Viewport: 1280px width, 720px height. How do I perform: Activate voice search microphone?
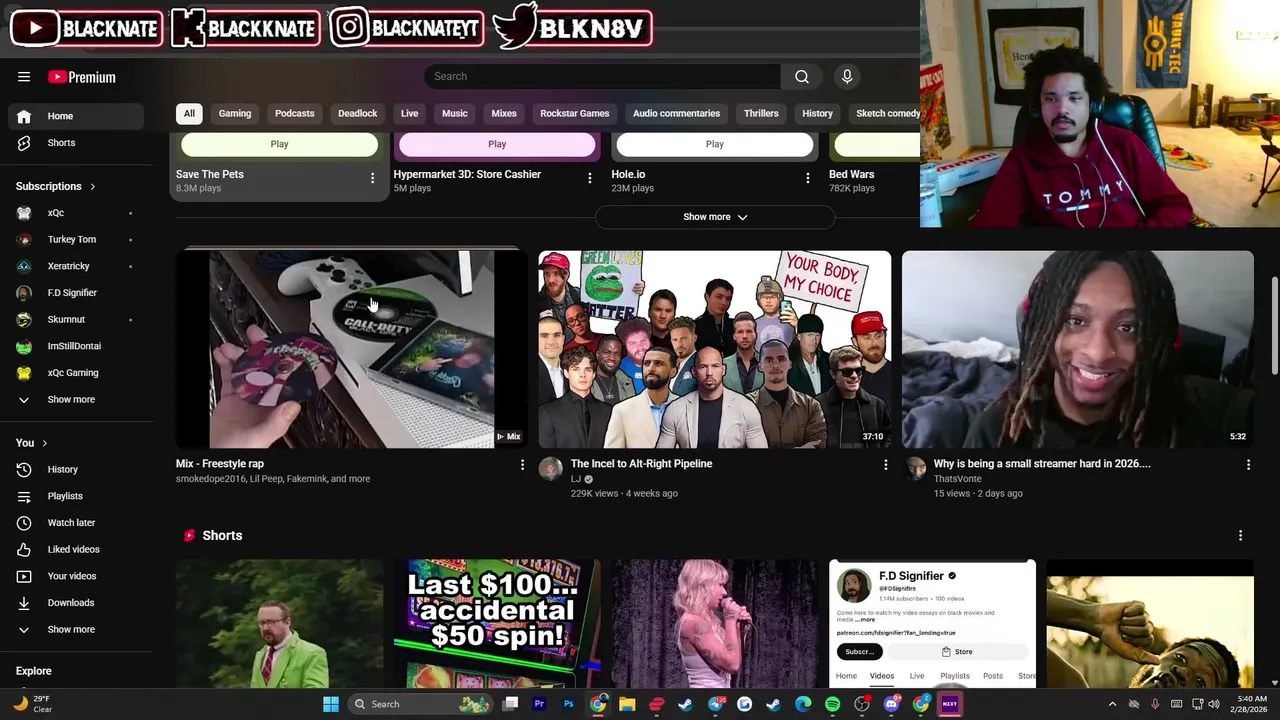click(847, 77)
